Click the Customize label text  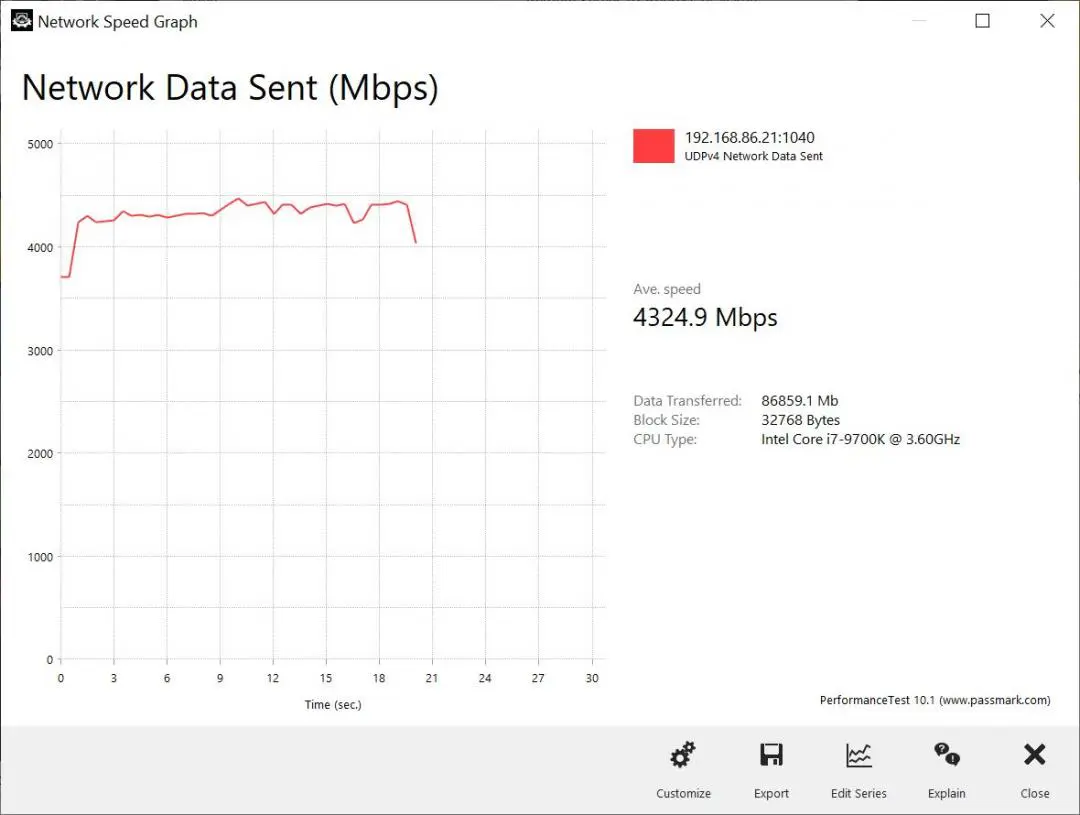683,793
